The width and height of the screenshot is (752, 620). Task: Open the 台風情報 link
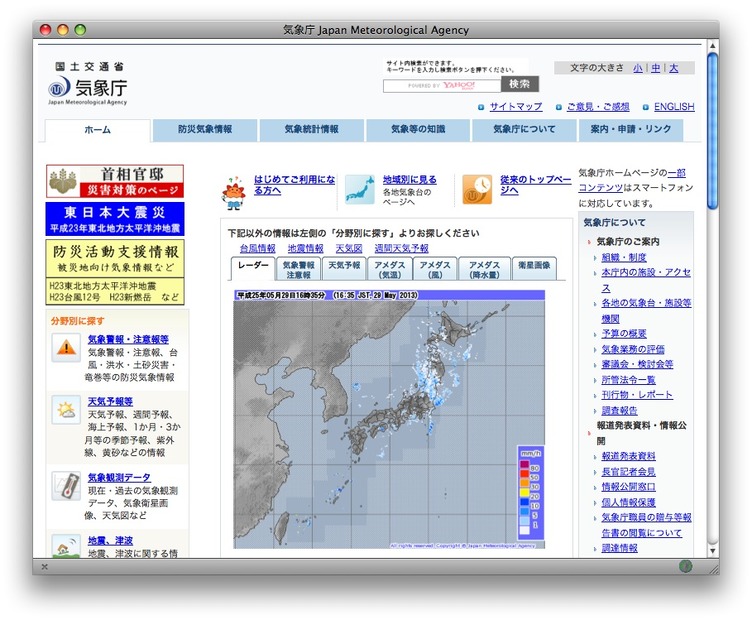(258, 248)
